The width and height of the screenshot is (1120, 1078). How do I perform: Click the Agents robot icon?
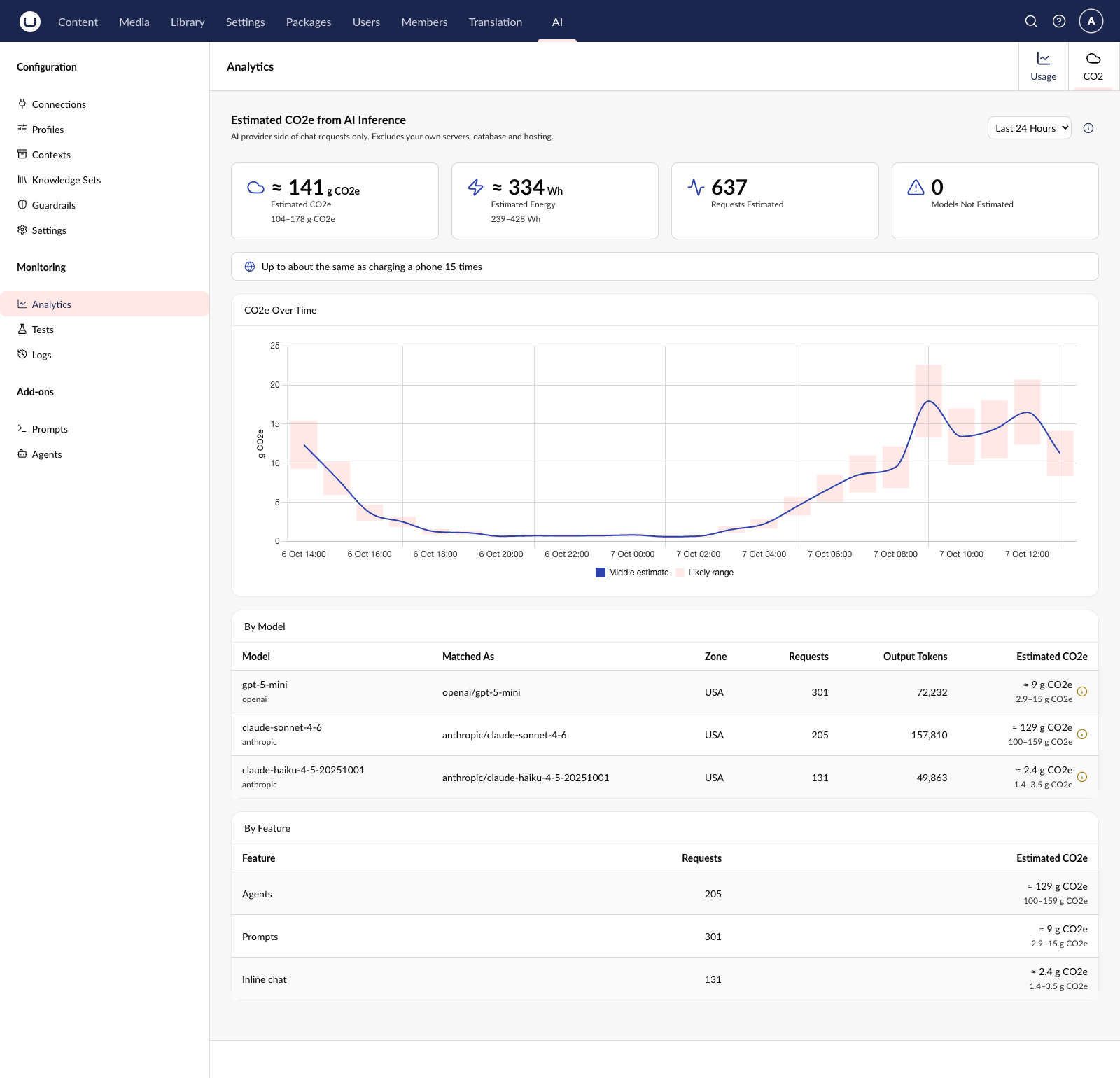click(x=22, y=454)
